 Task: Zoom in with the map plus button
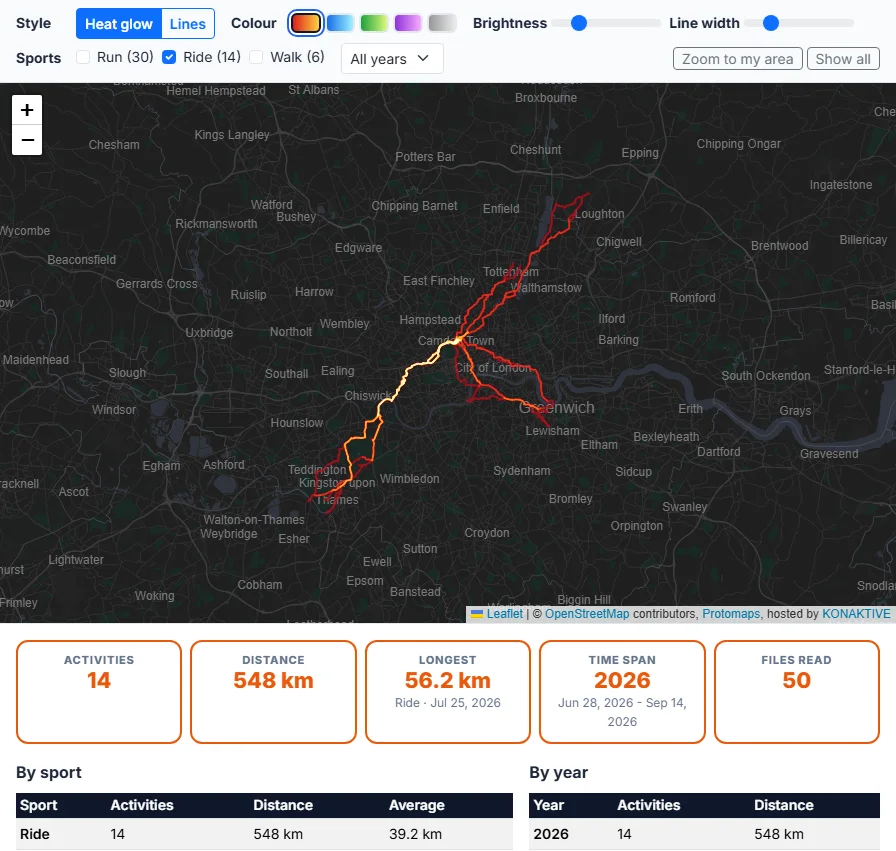[27, 110]
